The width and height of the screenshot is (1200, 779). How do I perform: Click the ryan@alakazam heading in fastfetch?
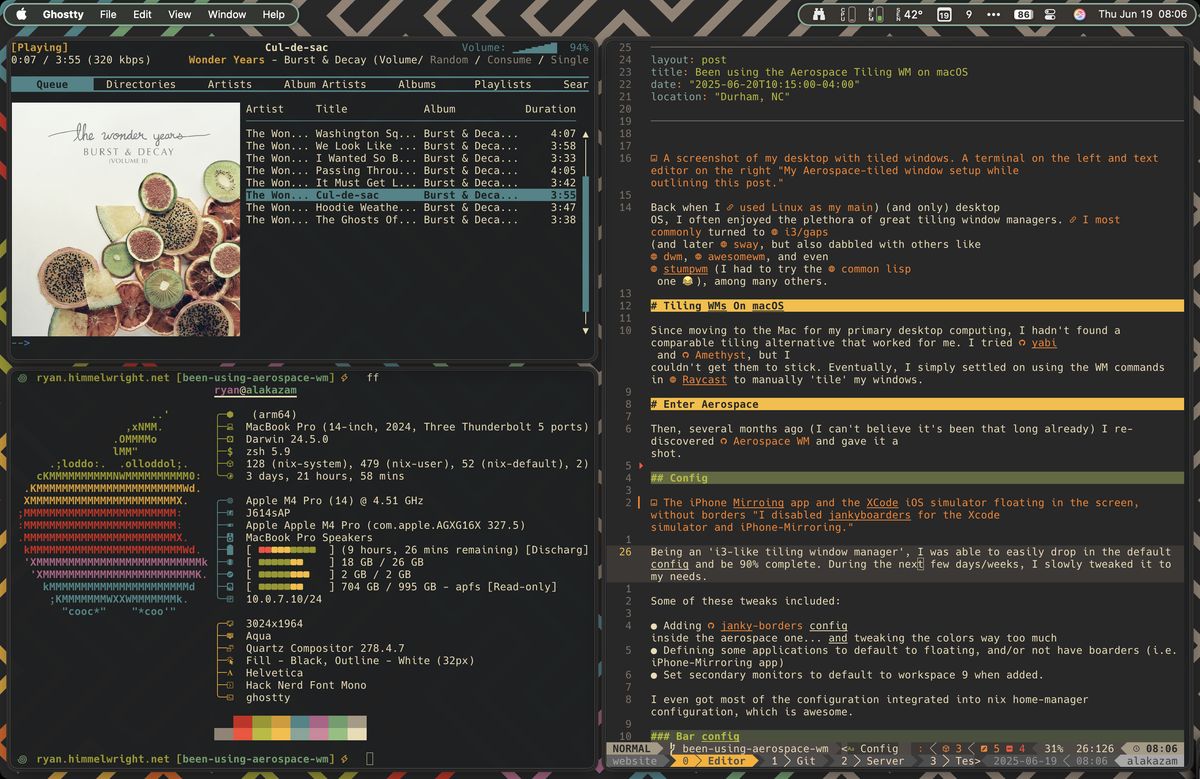point(255,391)
